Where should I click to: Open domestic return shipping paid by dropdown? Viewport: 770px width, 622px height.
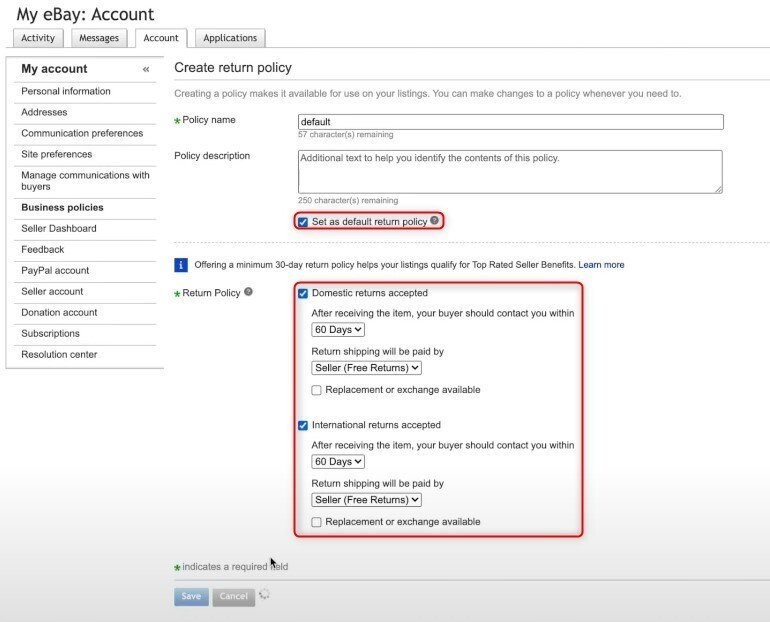pos(366,368)
